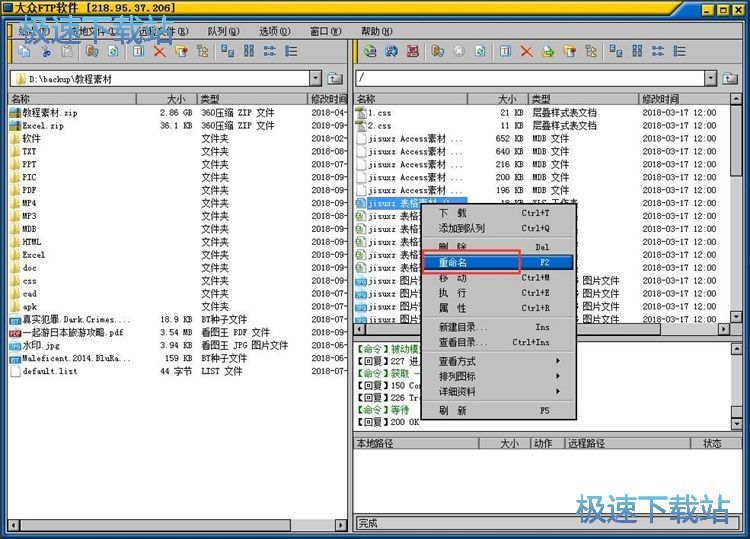Choose 添加到队列 from the context menu
This screenshot has height=539, width=750.
point(497,228)
